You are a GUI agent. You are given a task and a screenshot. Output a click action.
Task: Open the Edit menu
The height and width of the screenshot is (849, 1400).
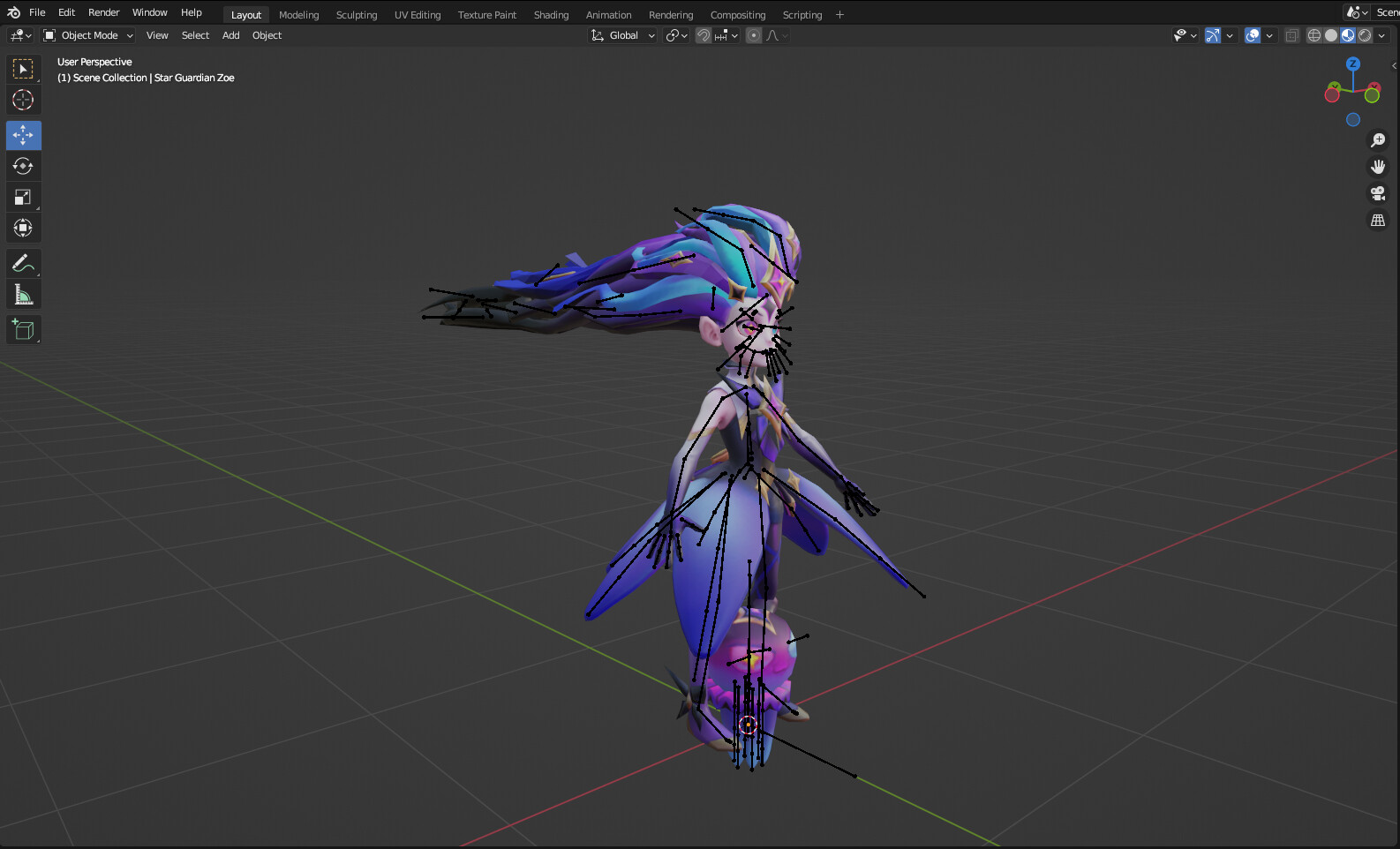tap(66, 12)
